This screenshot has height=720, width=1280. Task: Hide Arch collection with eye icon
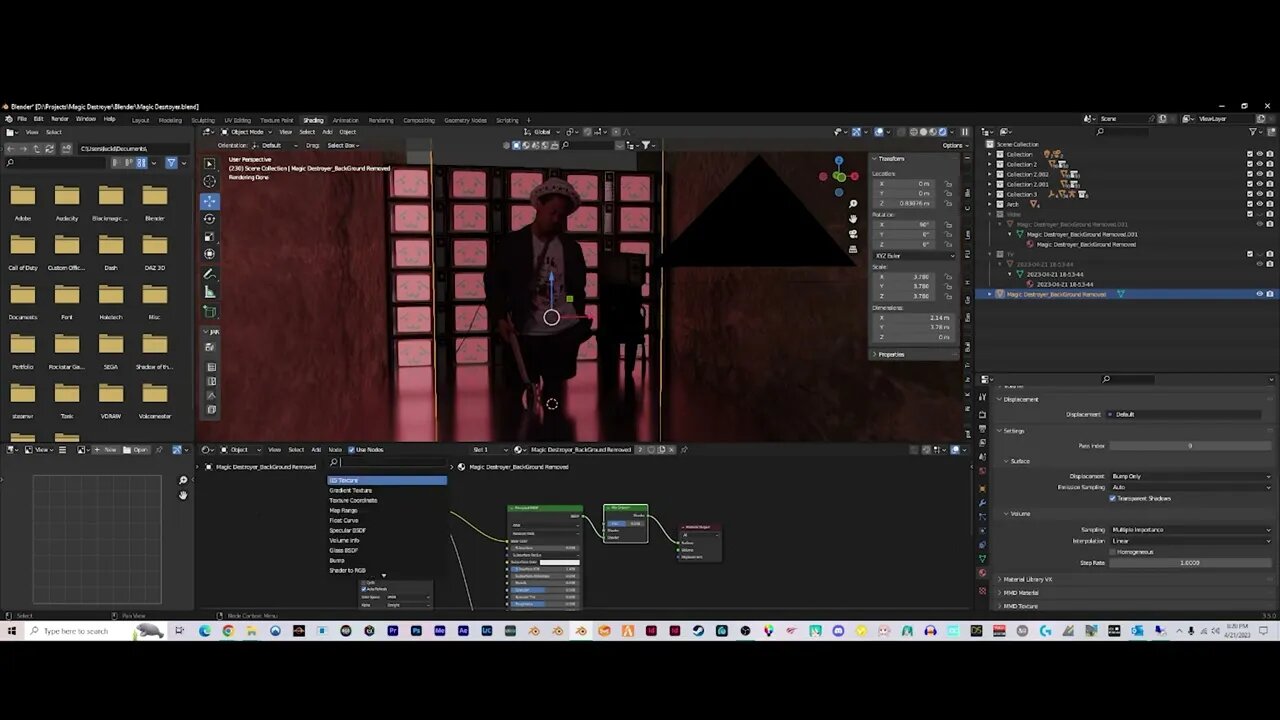[x=1260, y=204]
